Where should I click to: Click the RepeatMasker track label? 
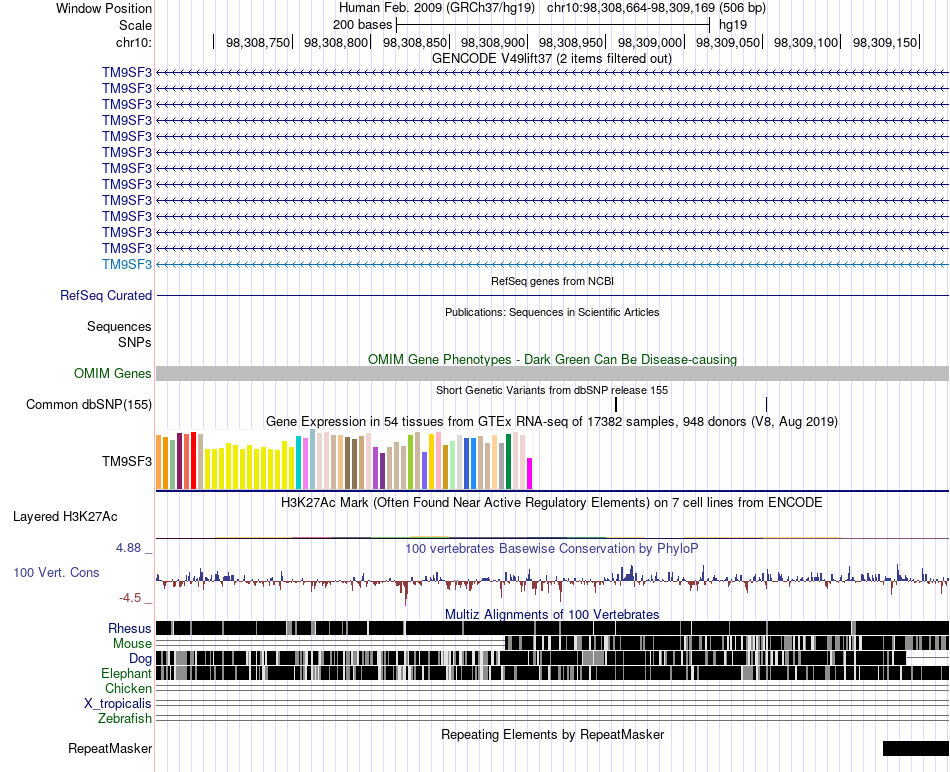pyautogui.click(x=110, y=749)
